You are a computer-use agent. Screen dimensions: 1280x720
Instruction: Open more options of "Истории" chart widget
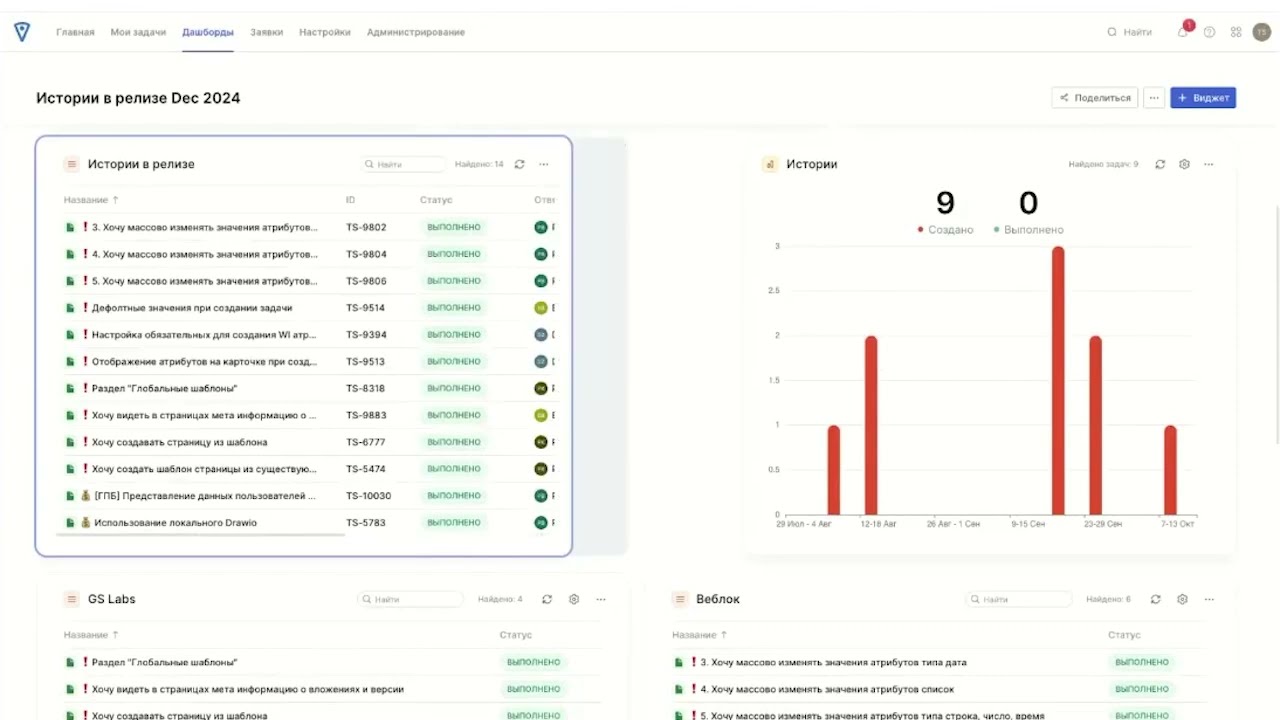tap(1209, 164)
